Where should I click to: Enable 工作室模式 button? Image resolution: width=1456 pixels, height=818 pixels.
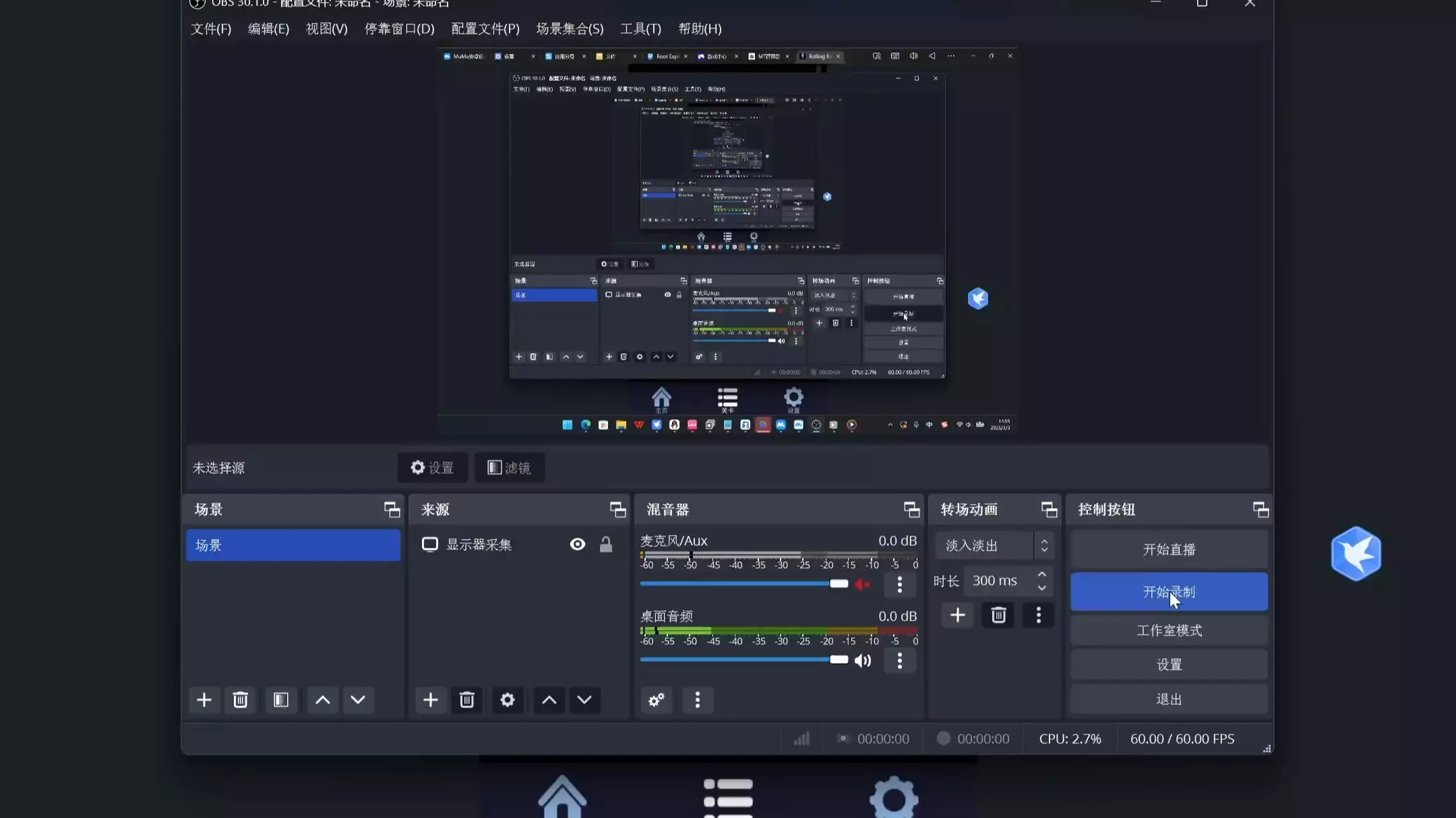click(1169, 631)
